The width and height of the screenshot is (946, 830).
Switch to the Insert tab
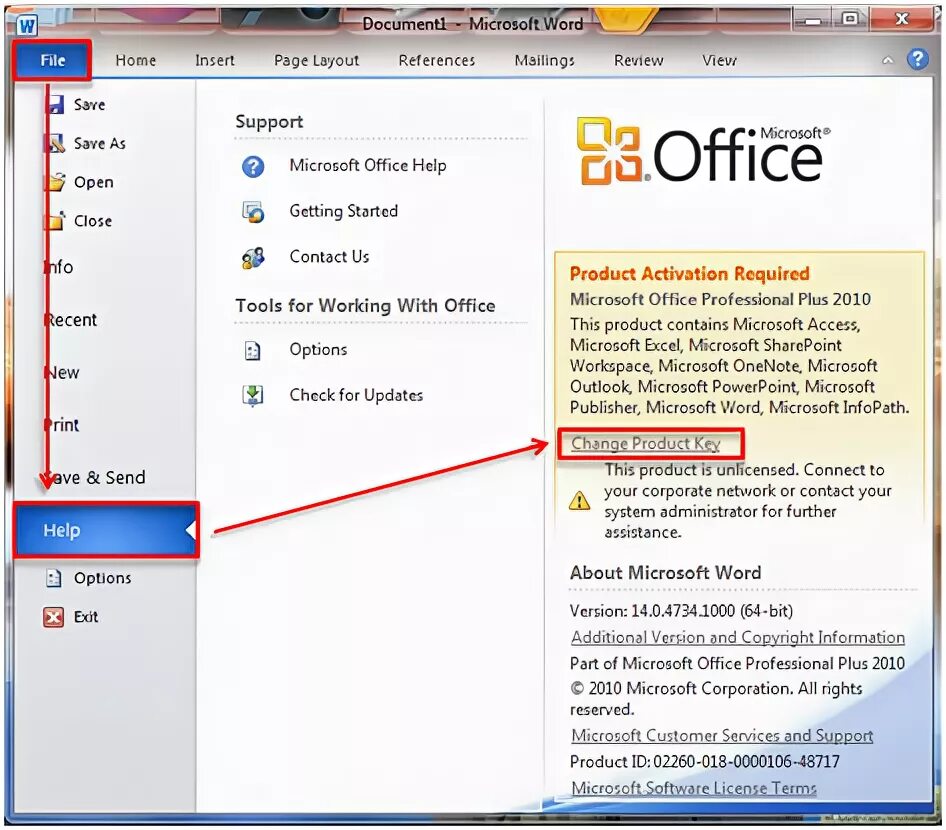click(215, 60)
